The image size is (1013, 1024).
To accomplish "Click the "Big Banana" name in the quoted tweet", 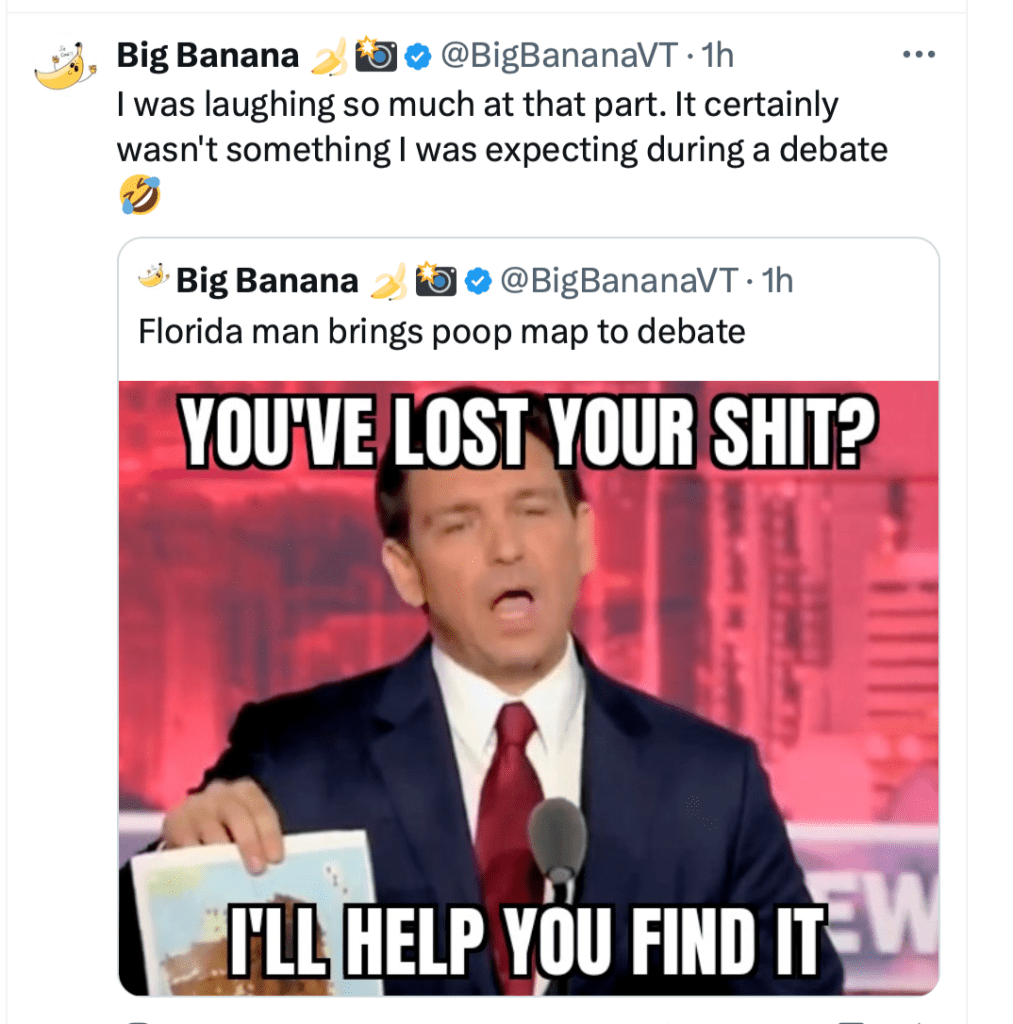I will [267, 282].
